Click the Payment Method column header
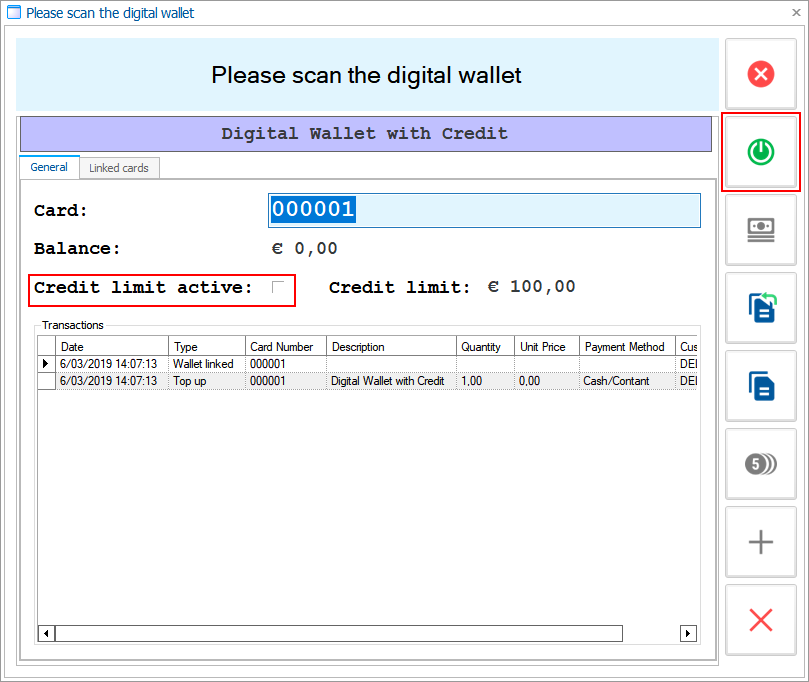Screen dimensions: 809x682 click(x=626, y=347)
